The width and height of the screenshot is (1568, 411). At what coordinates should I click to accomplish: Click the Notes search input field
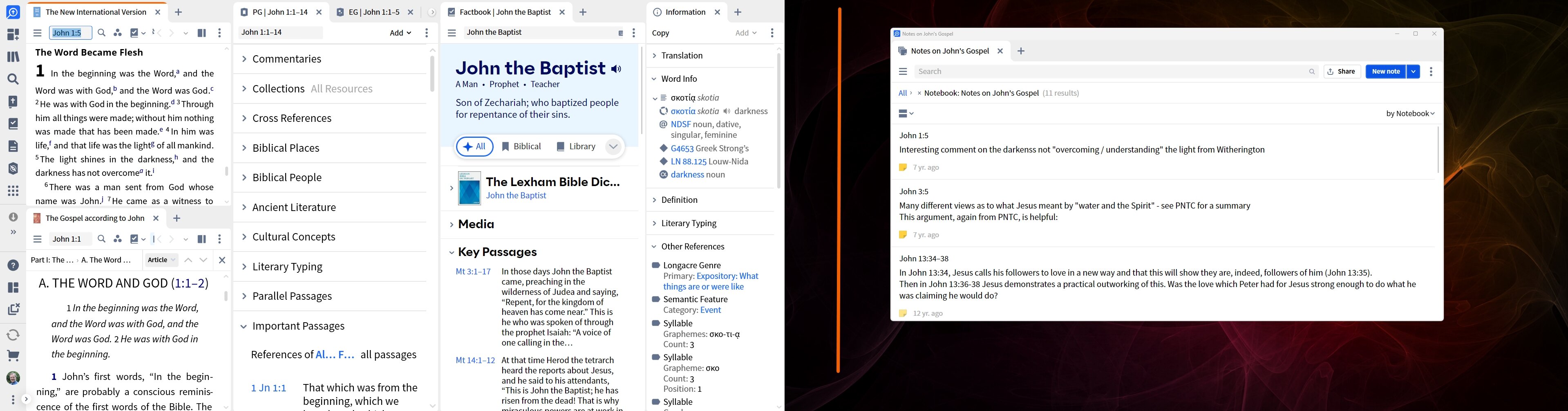tap(1111, 72)
